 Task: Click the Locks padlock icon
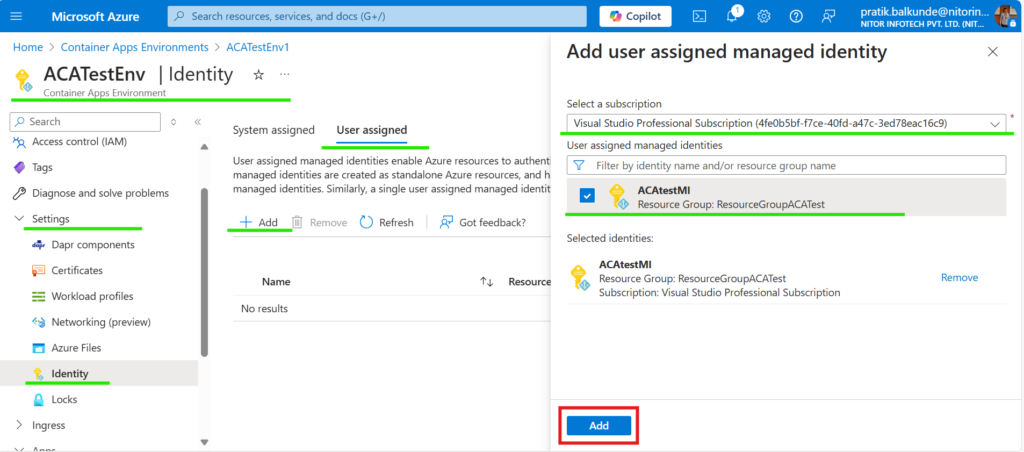click(x=39, y=400)
